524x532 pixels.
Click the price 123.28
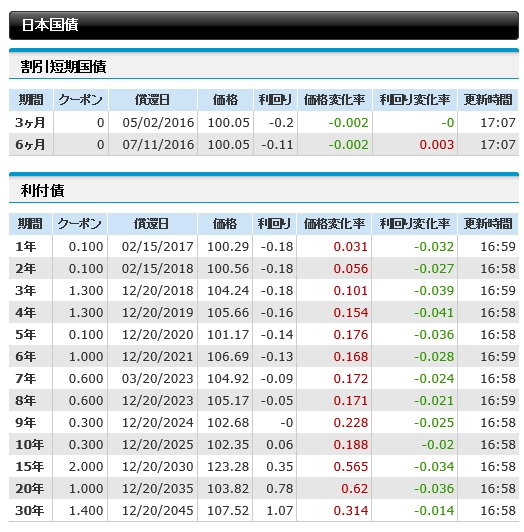[x=228, y=467]
